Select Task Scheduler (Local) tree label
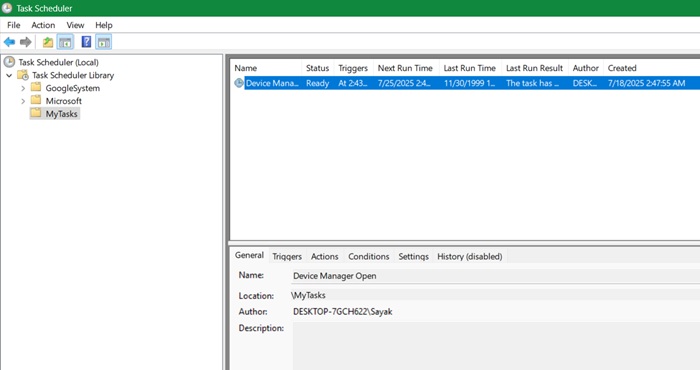Image resolution: width=700 pixels, height=370 pixels. coord(58,62)
